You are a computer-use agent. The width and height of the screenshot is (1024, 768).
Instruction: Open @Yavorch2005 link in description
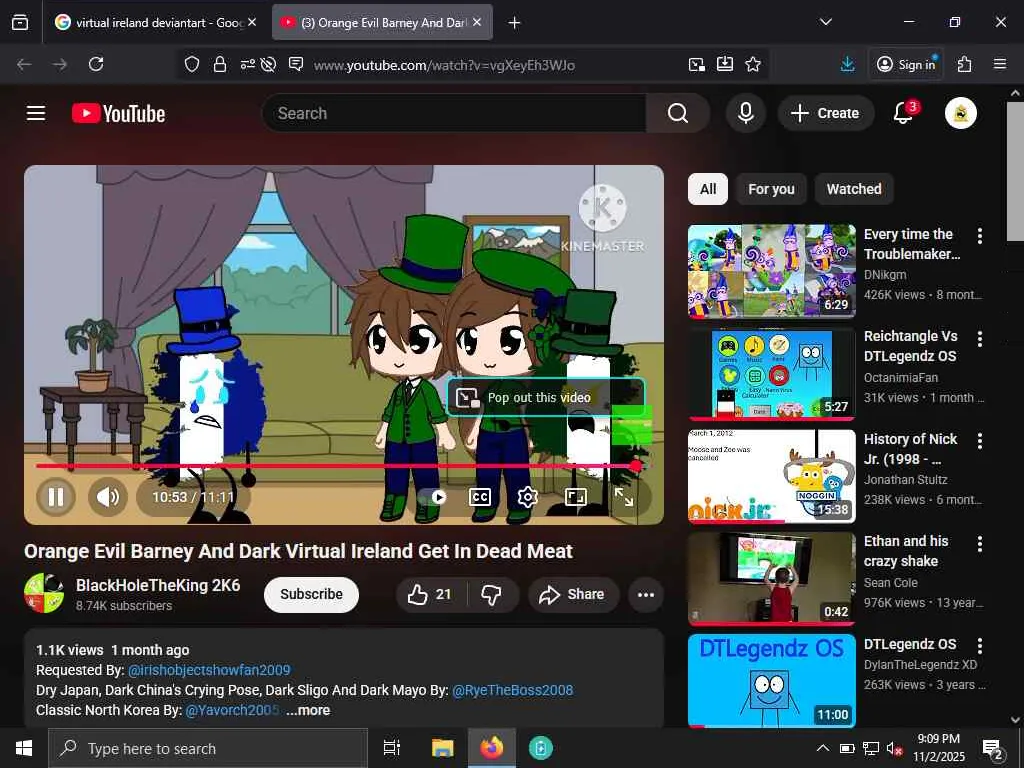point(232,711)
